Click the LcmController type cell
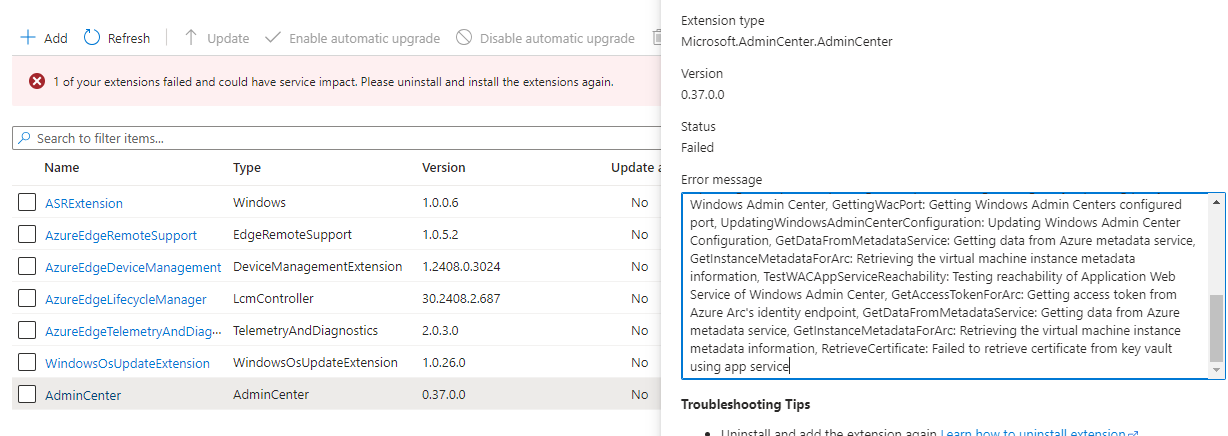This screenshot has height=436, width=1228. 273,299
